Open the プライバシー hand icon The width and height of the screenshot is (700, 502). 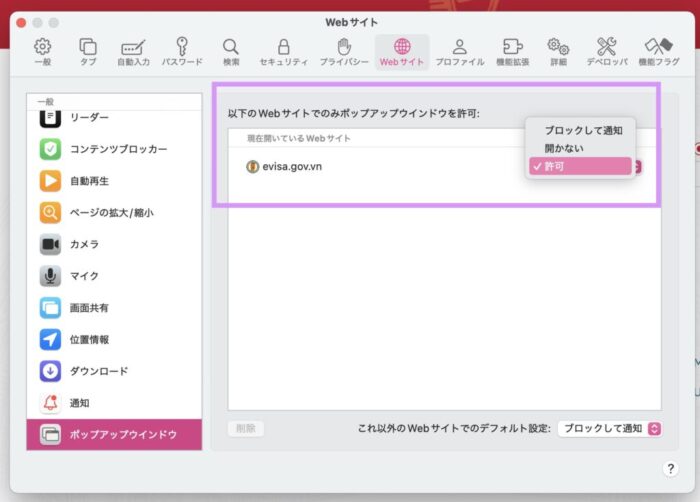344,52
